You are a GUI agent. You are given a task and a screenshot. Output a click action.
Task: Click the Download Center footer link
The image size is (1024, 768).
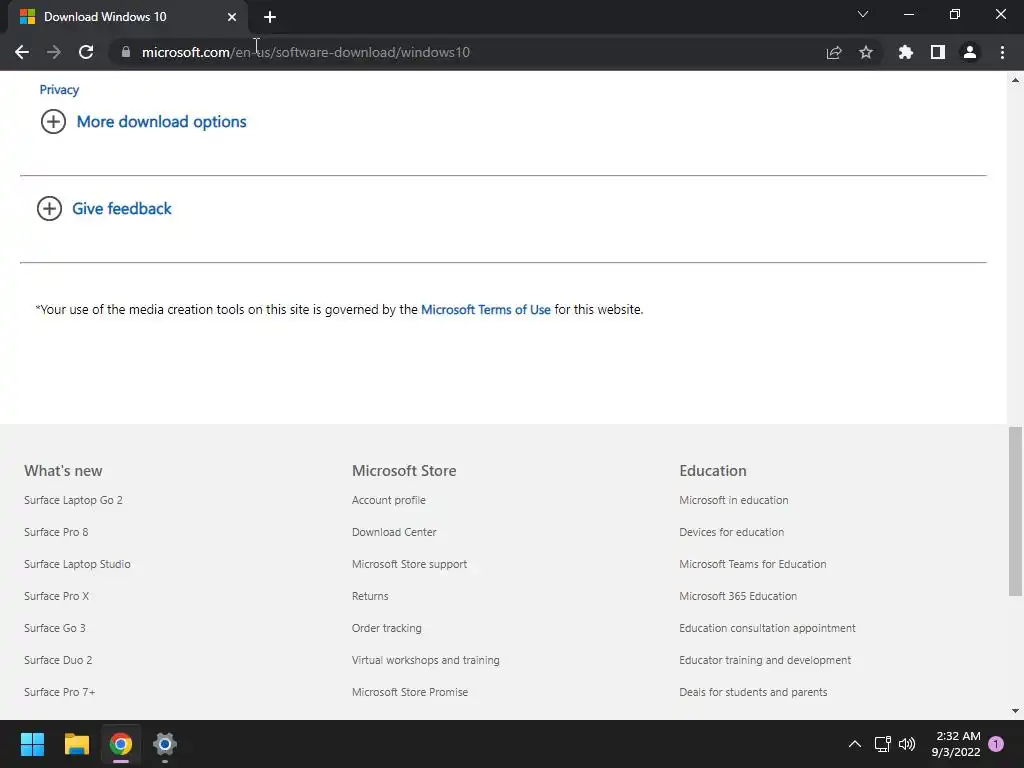pyautogui.click(x=394, y=532)
